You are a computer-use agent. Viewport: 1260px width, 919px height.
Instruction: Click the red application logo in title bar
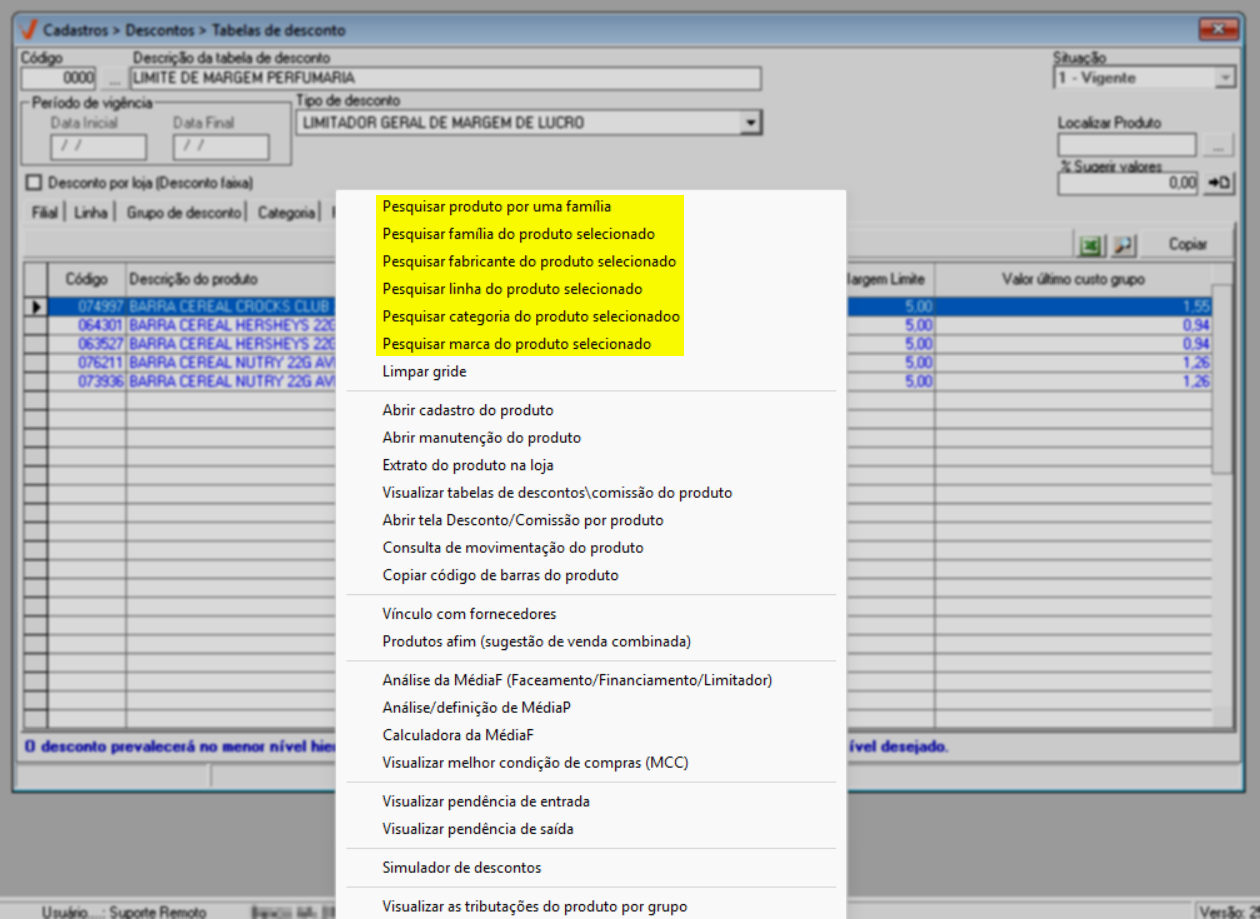(27, 30)
